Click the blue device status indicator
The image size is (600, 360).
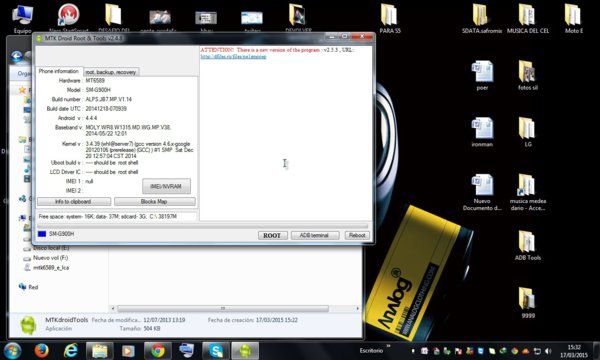(x=42, y=234)
